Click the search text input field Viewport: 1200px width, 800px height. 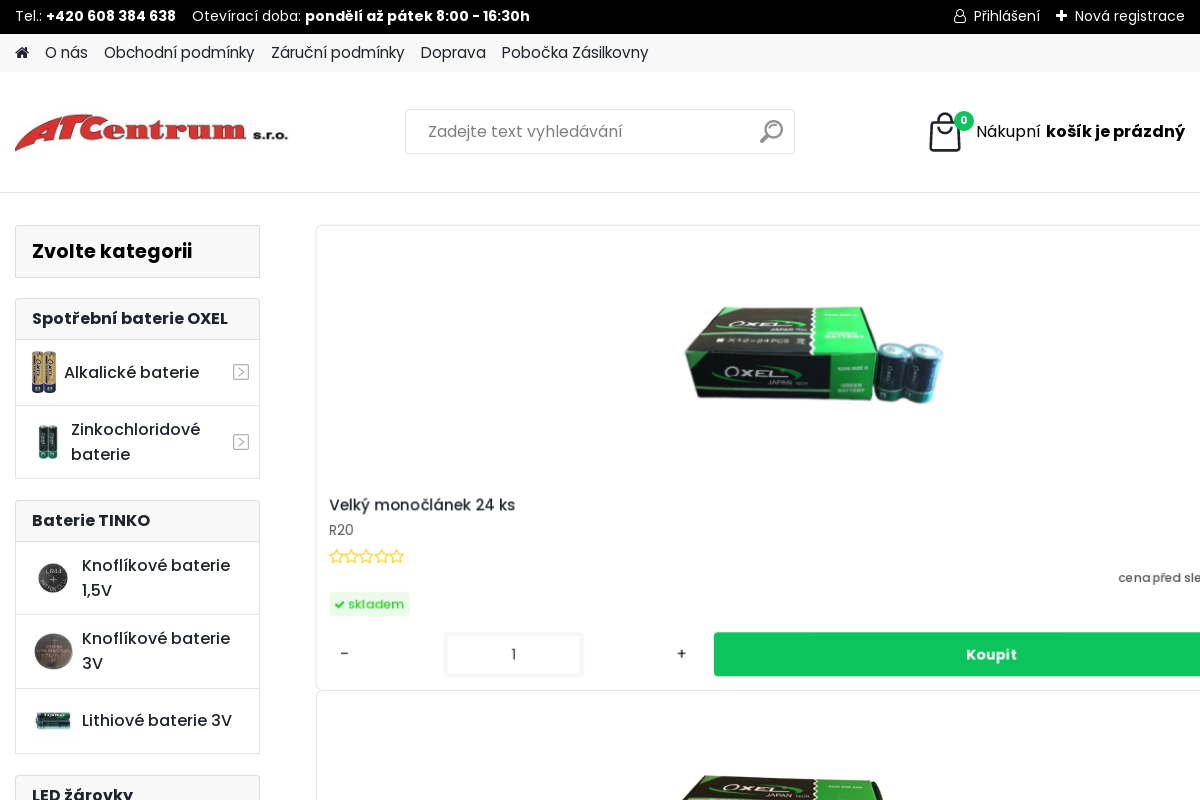pyautogui.click(x=580, y=132)
